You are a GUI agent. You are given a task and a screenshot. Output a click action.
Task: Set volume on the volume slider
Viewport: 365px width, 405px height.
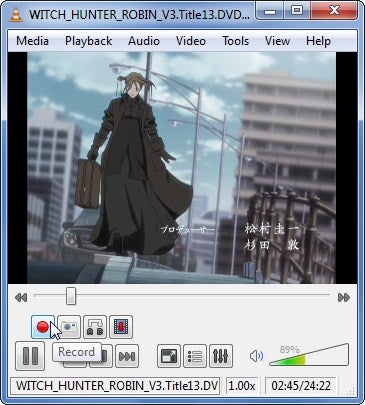(309, 355)
